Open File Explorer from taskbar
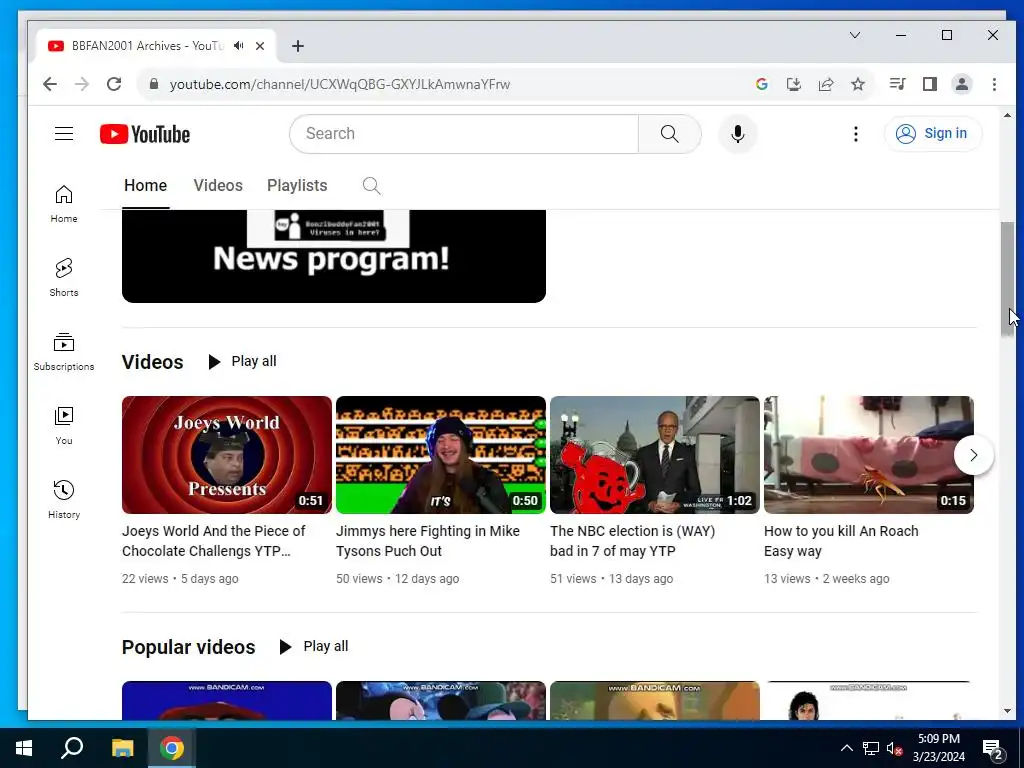Viewport: 1024px width, 768px height. [122, 748]
